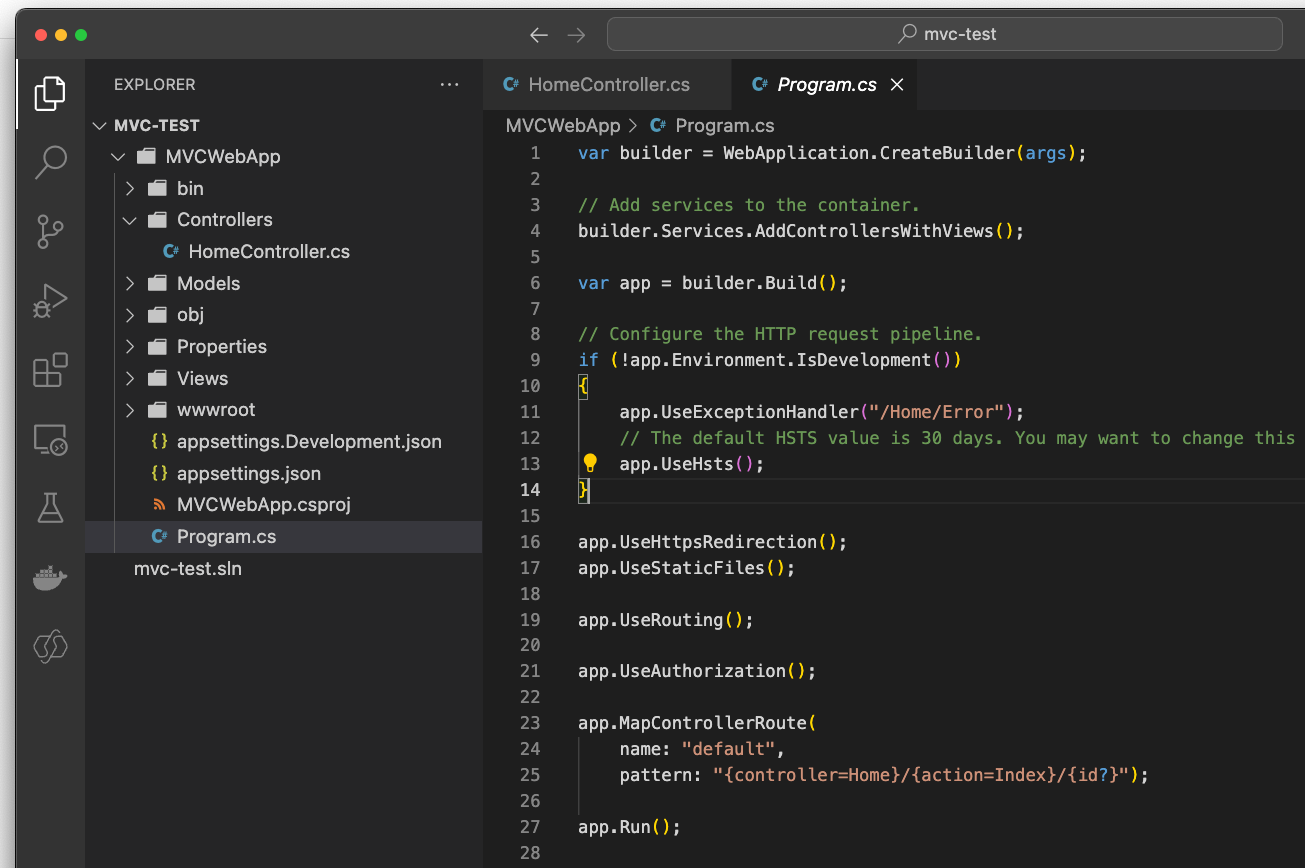
Task: Collapse the MVC-TEST root section
Action: [99, 126]
